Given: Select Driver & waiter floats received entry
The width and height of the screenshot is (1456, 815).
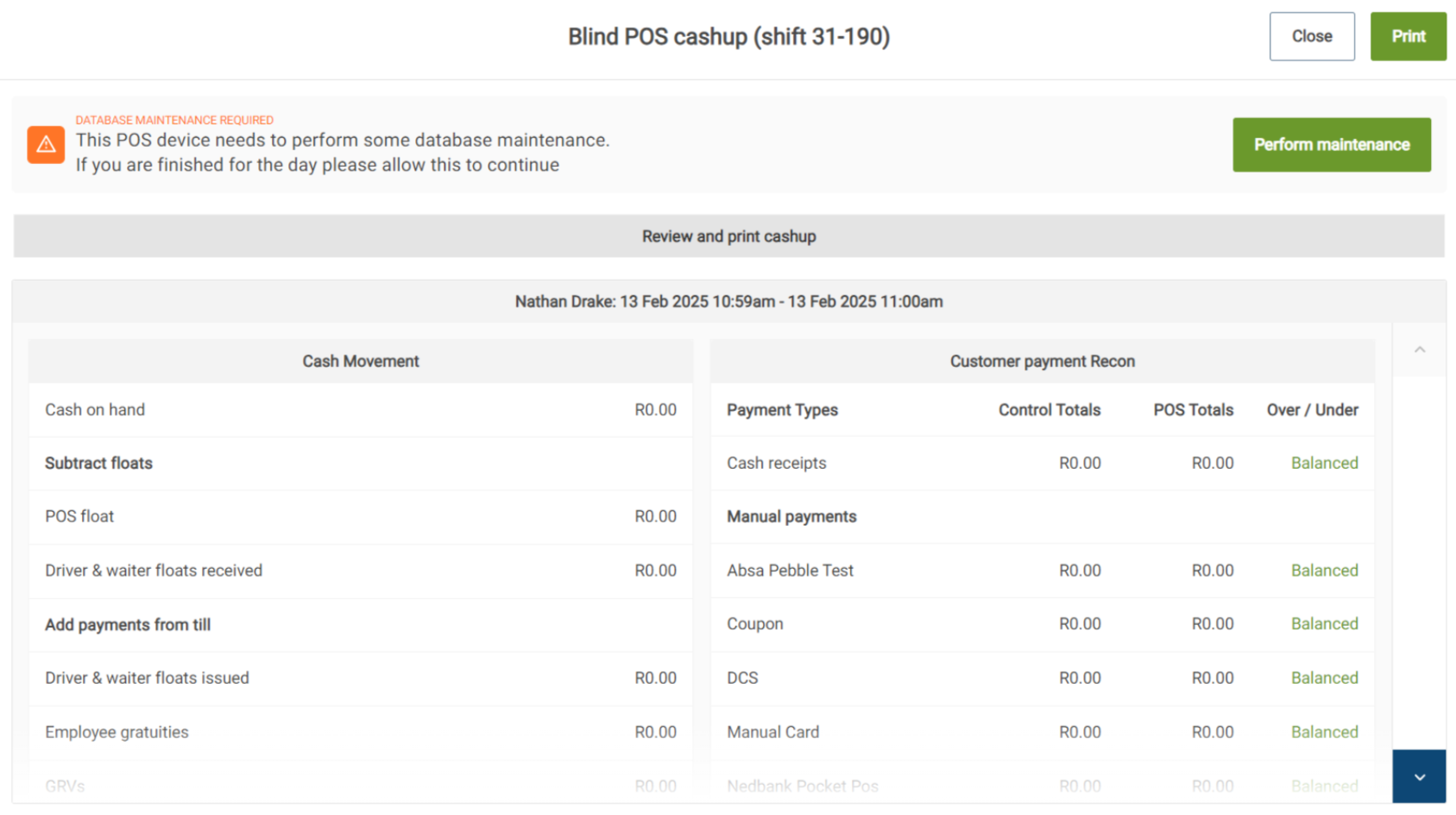Looking at the screenshot, I should point(361,571).
